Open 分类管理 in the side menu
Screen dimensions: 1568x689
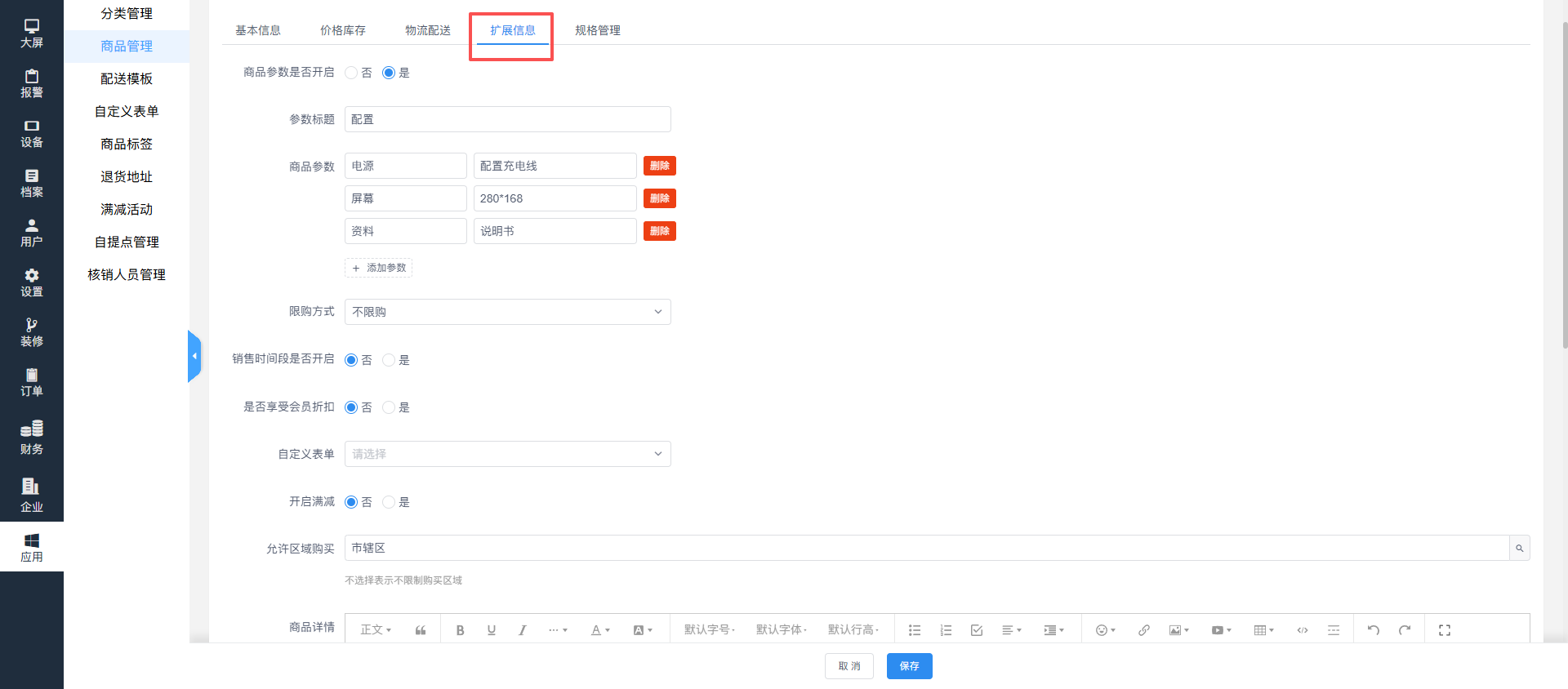pyautogui.click(x=127, y=14)
